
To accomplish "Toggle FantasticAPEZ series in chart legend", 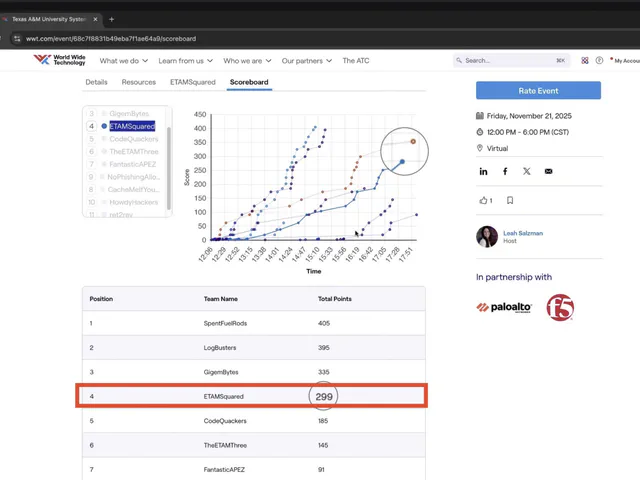I will pyautogui.click(x=132, y=164).
